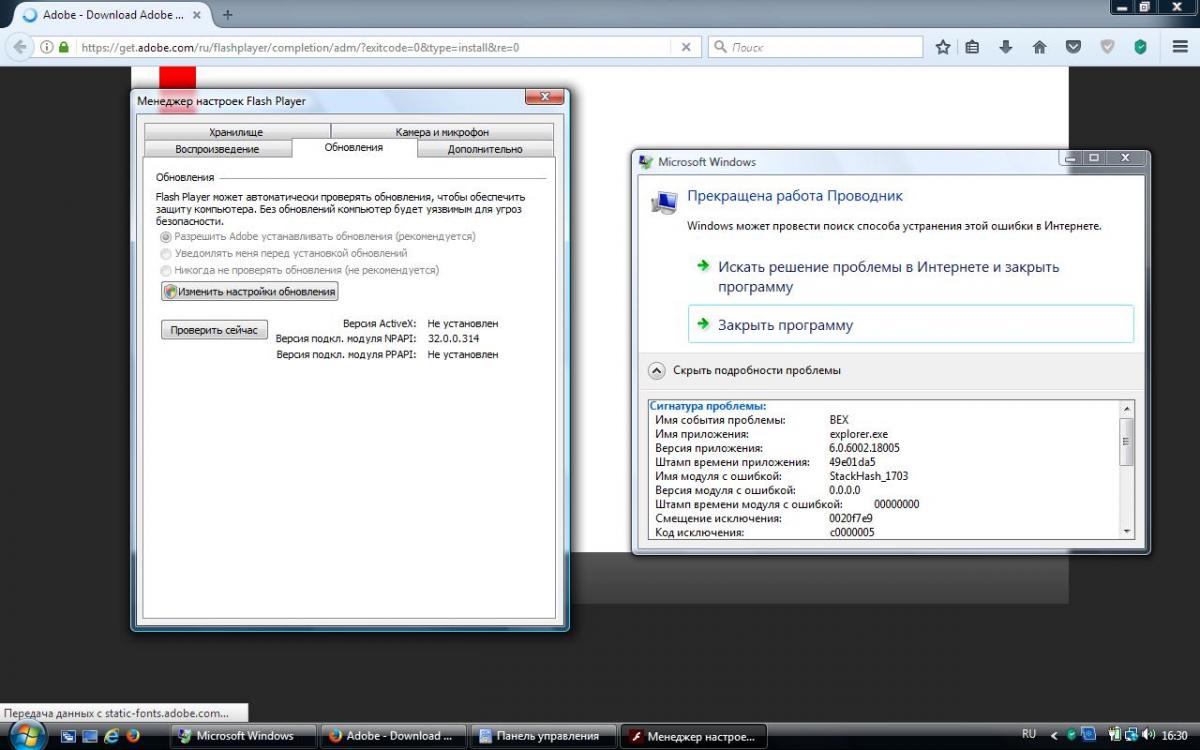Click the 'Проверить сейчас' button
1200x750 pixels.
point(214,330)
